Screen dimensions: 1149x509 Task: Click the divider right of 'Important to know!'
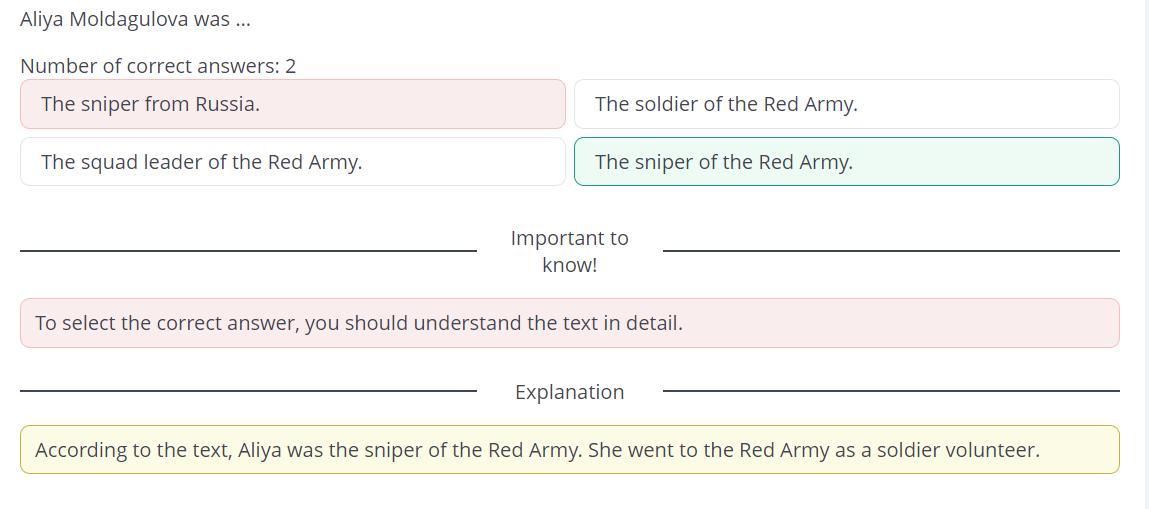[891, 251]
